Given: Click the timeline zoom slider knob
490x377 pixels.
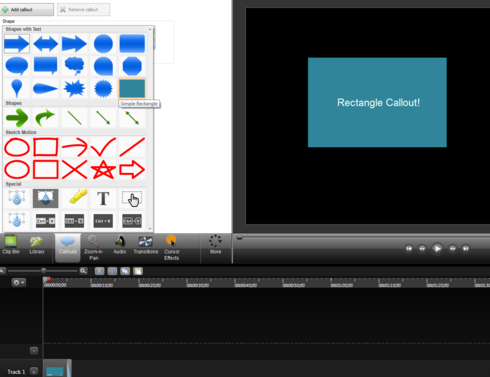Looking at the screenshot, I should click(x=44, y=271).
